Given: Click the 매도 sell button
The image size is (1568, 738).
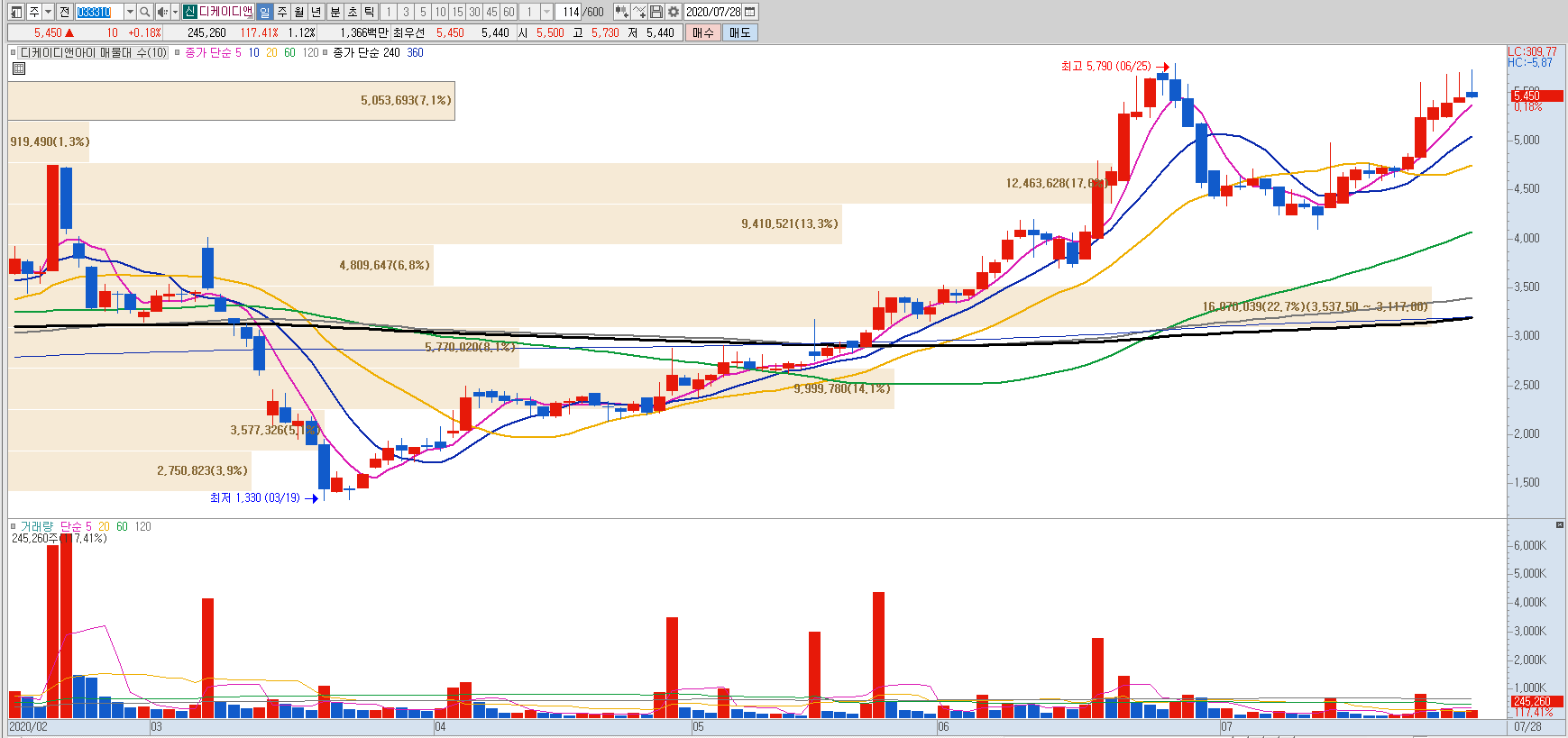Looking at the screenshot, I should tap(740, 32).
